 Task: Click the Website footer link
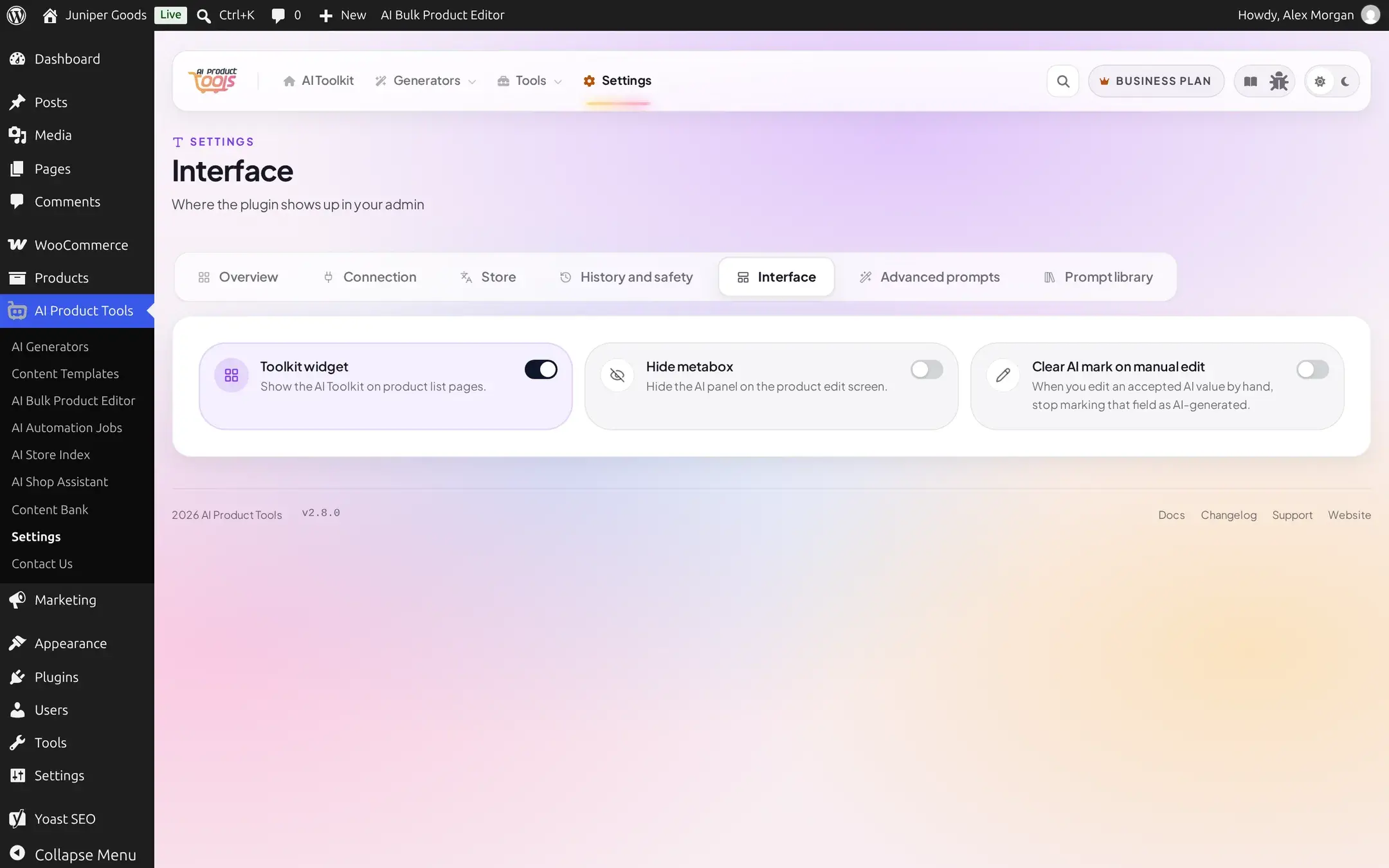coord(1349,515)
